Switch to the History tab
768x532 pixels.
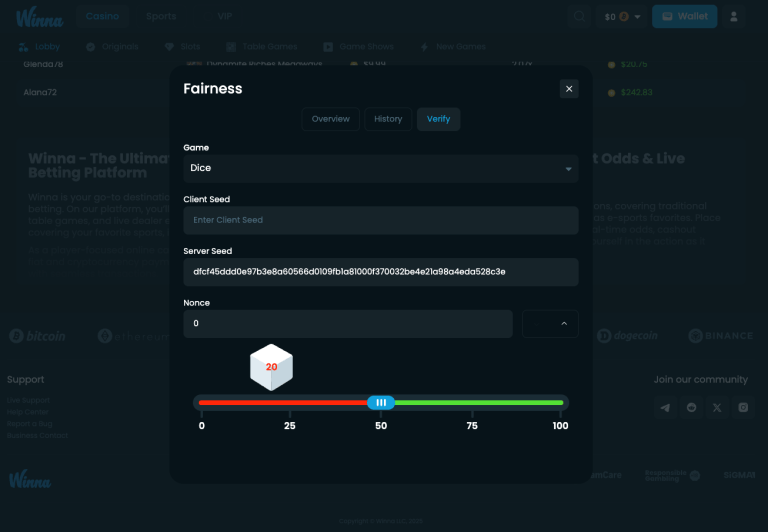pos(388,119)
